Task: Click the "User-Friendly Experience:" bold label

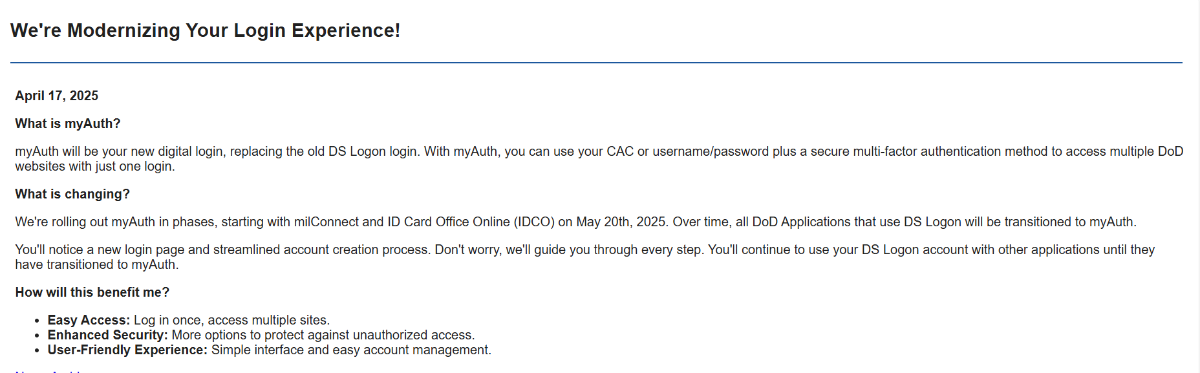Action: tap(128, 350)
